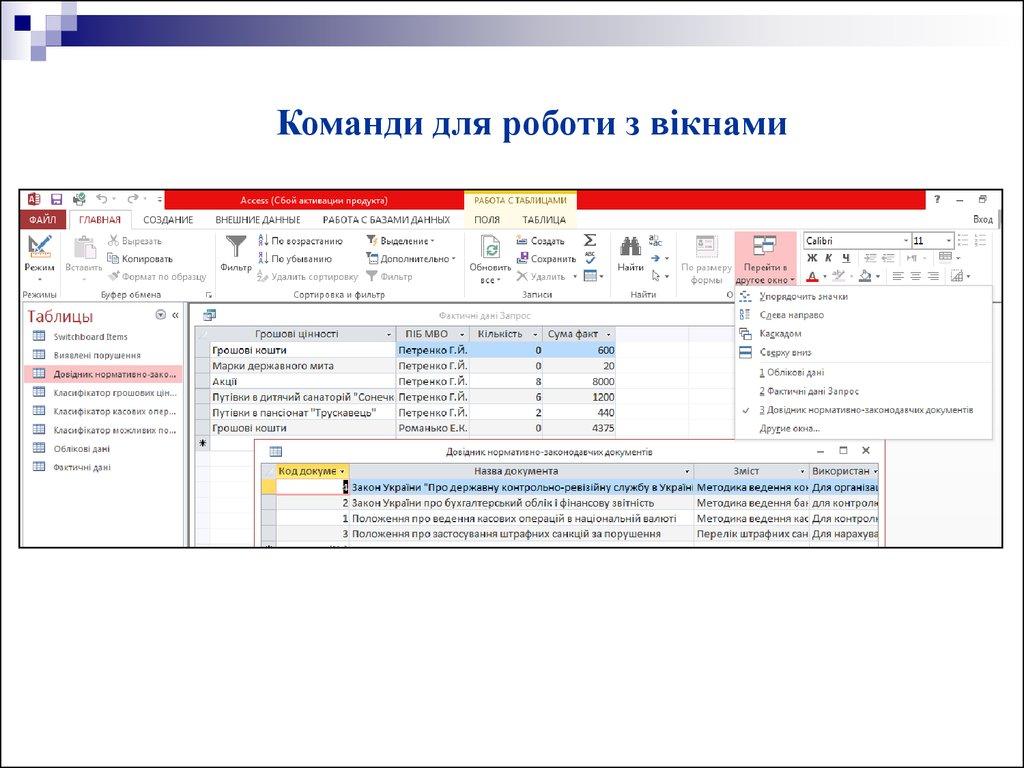Open Виявлені порушення table in navigation pane
Screen dimensions: 1024x768
point(97,355)
